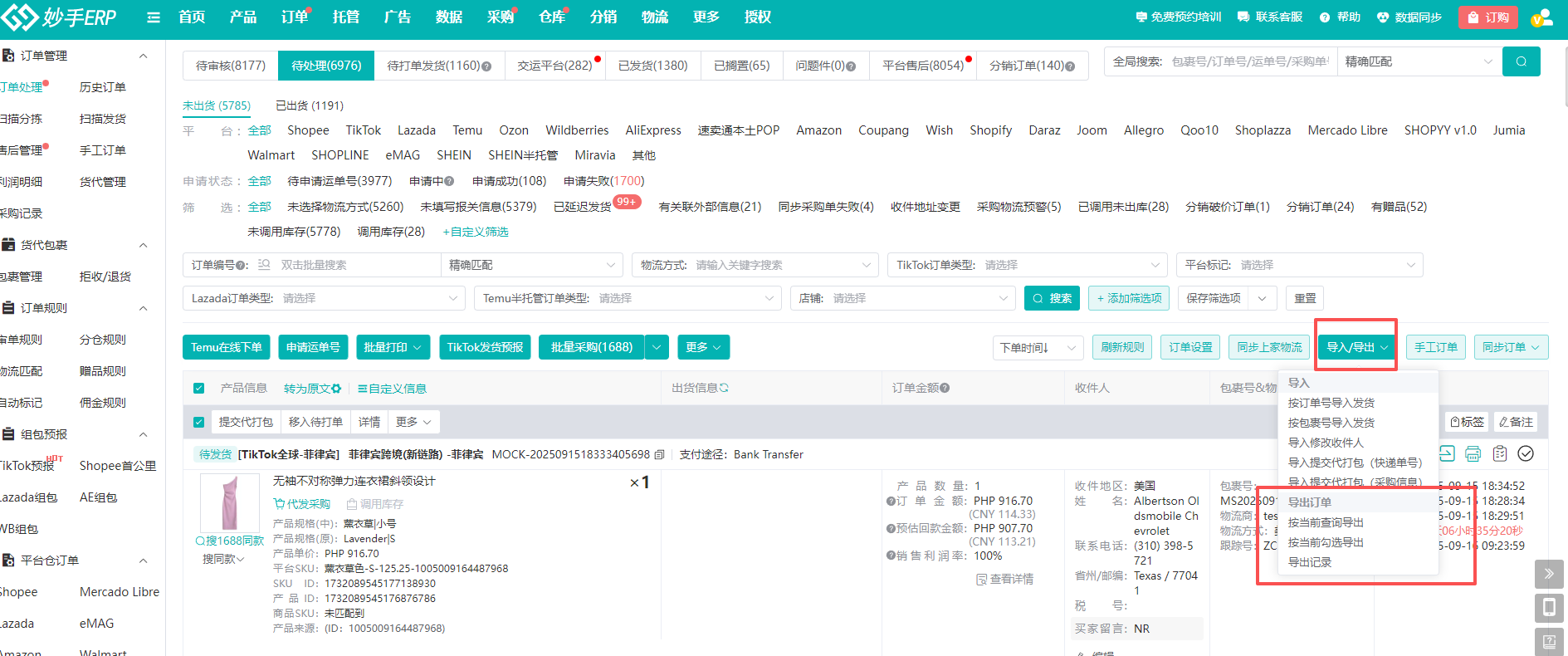Image resolution: width=1568 pixels, height=656 pixels.
Task: Click the Temu在线下单 button
Action: click(x=226, y=347)
